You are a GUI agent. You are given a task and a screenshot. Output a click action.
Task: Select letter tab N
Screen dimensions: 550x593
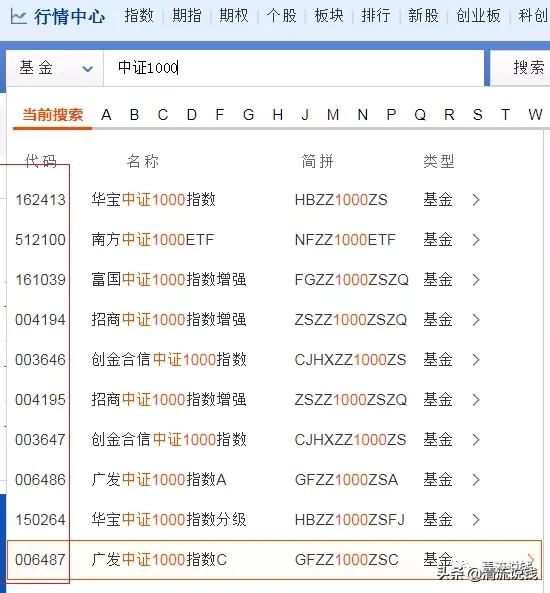(x=363, y=115)
